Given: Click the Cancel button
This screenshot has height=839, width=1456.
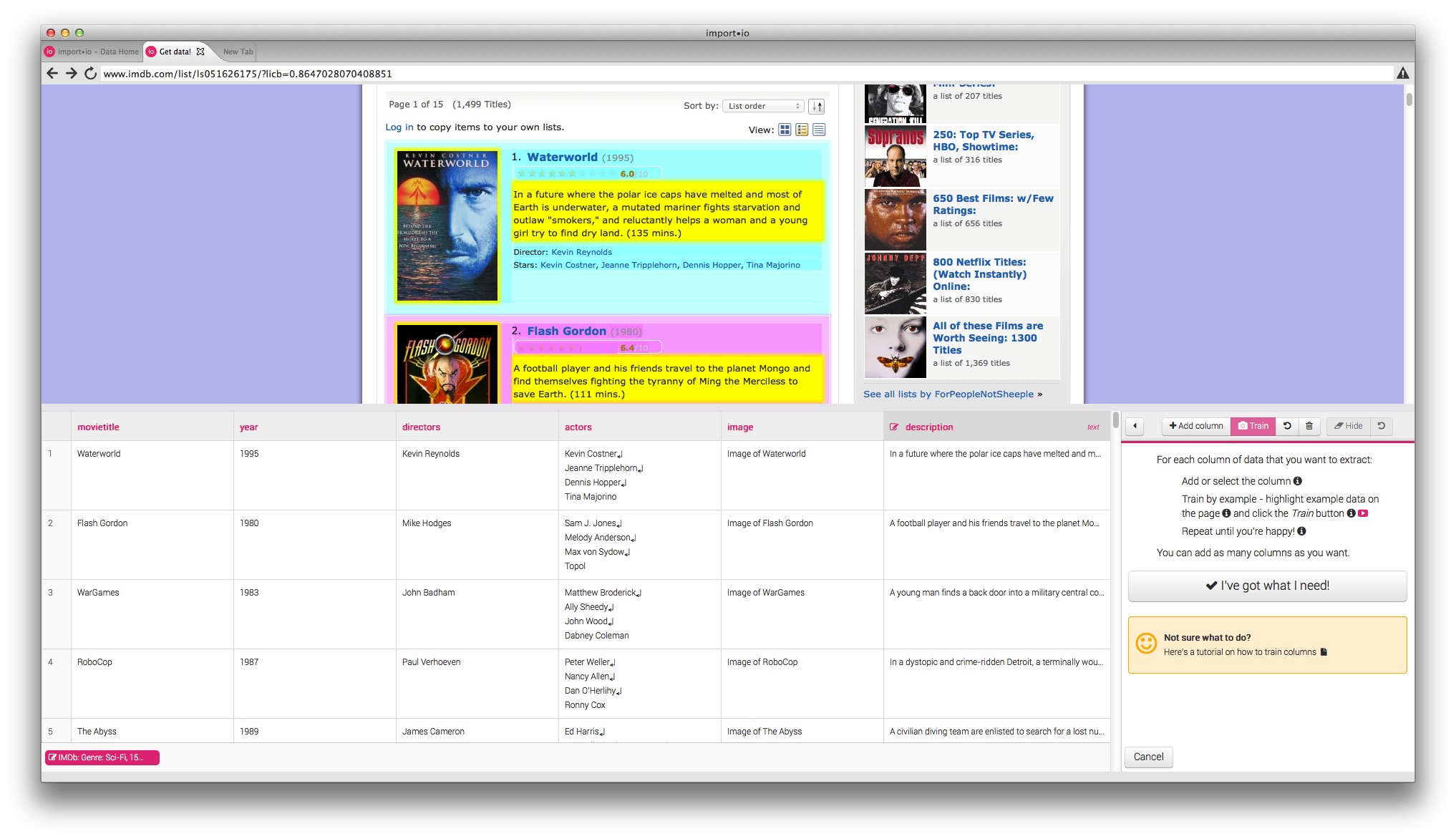Looking at the screenshot, I should point(1148,757).
